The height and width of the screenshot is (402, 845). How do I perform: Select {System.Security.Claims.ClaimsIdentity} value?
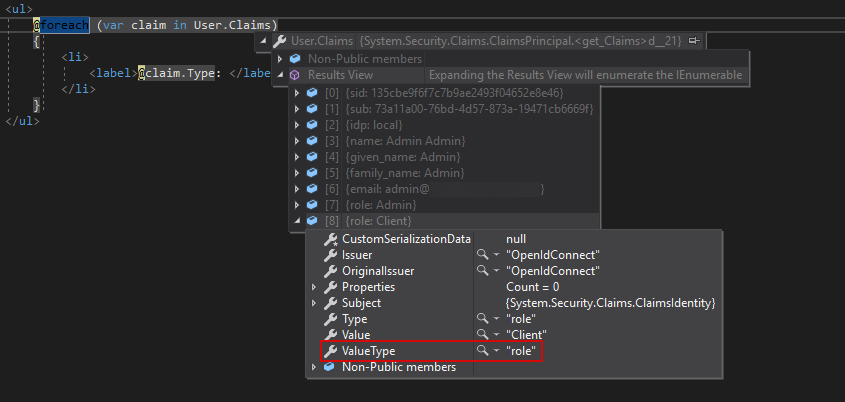(x=611, y=303)
